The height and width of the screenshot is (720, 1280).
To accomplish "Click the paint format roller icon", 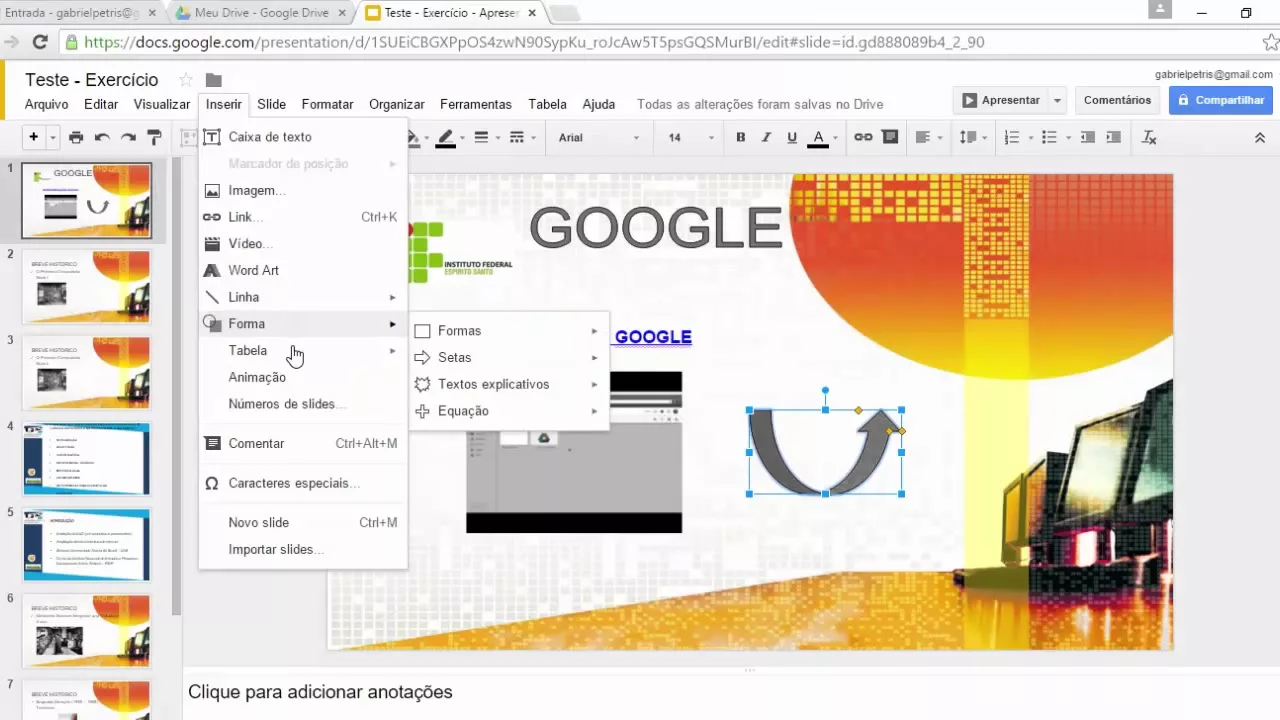I will tap(154, 137).
